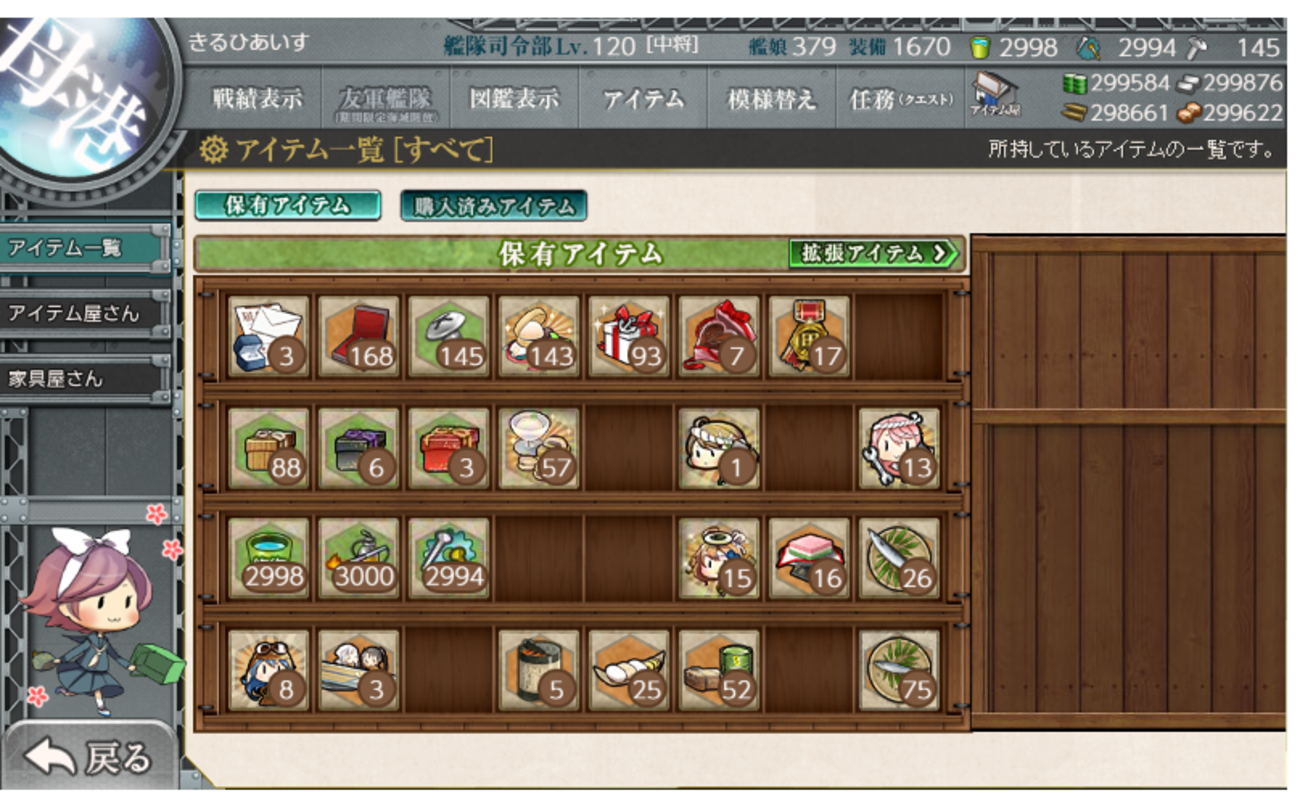1300x801 pixels.
Task: Click the saury fish item showing 75
Action: (x=899, y=669)
